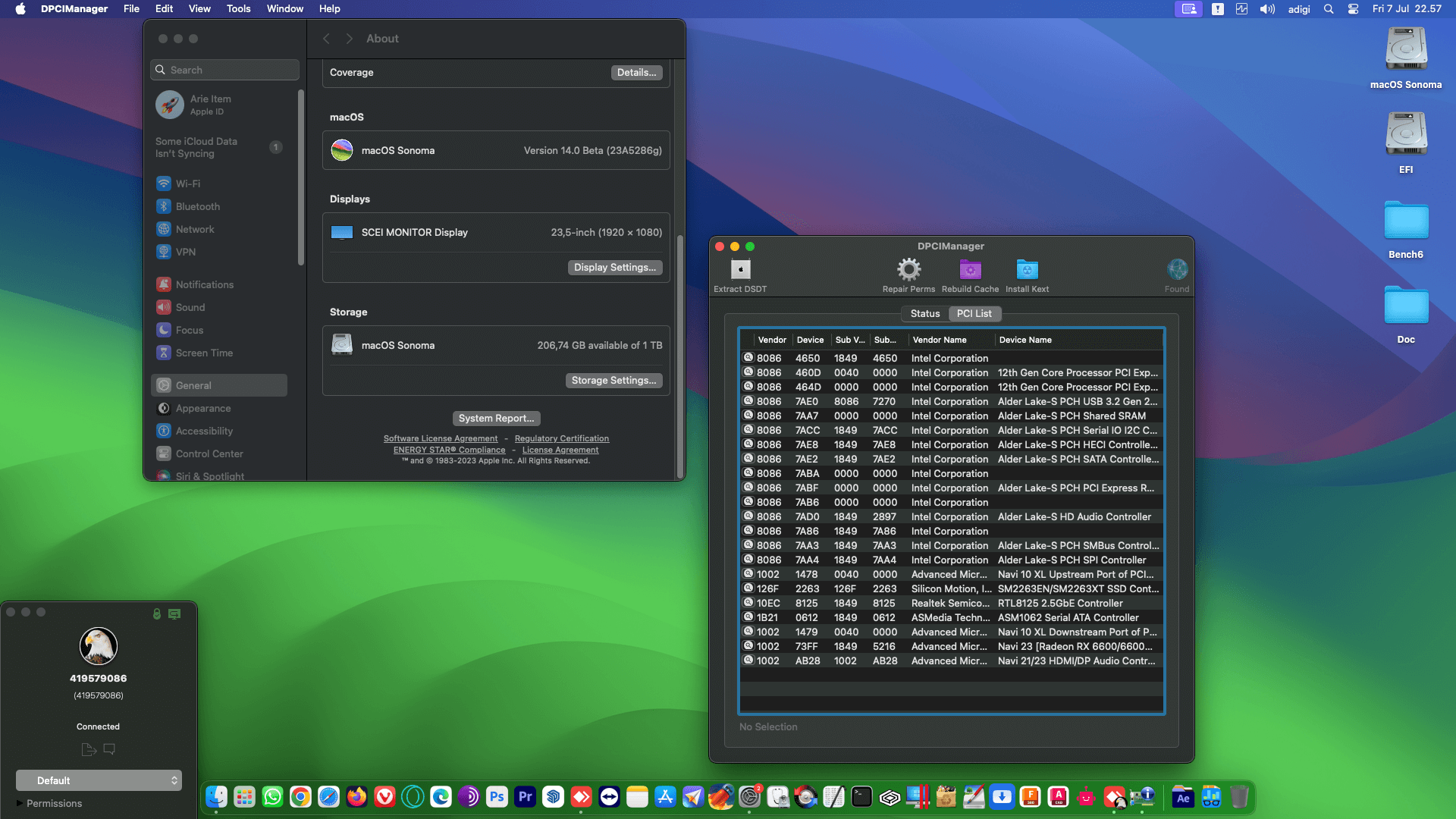The image size is (1456, 819).
Task: Open ENERGY STAR Compliance link
Action: point(450,450)
